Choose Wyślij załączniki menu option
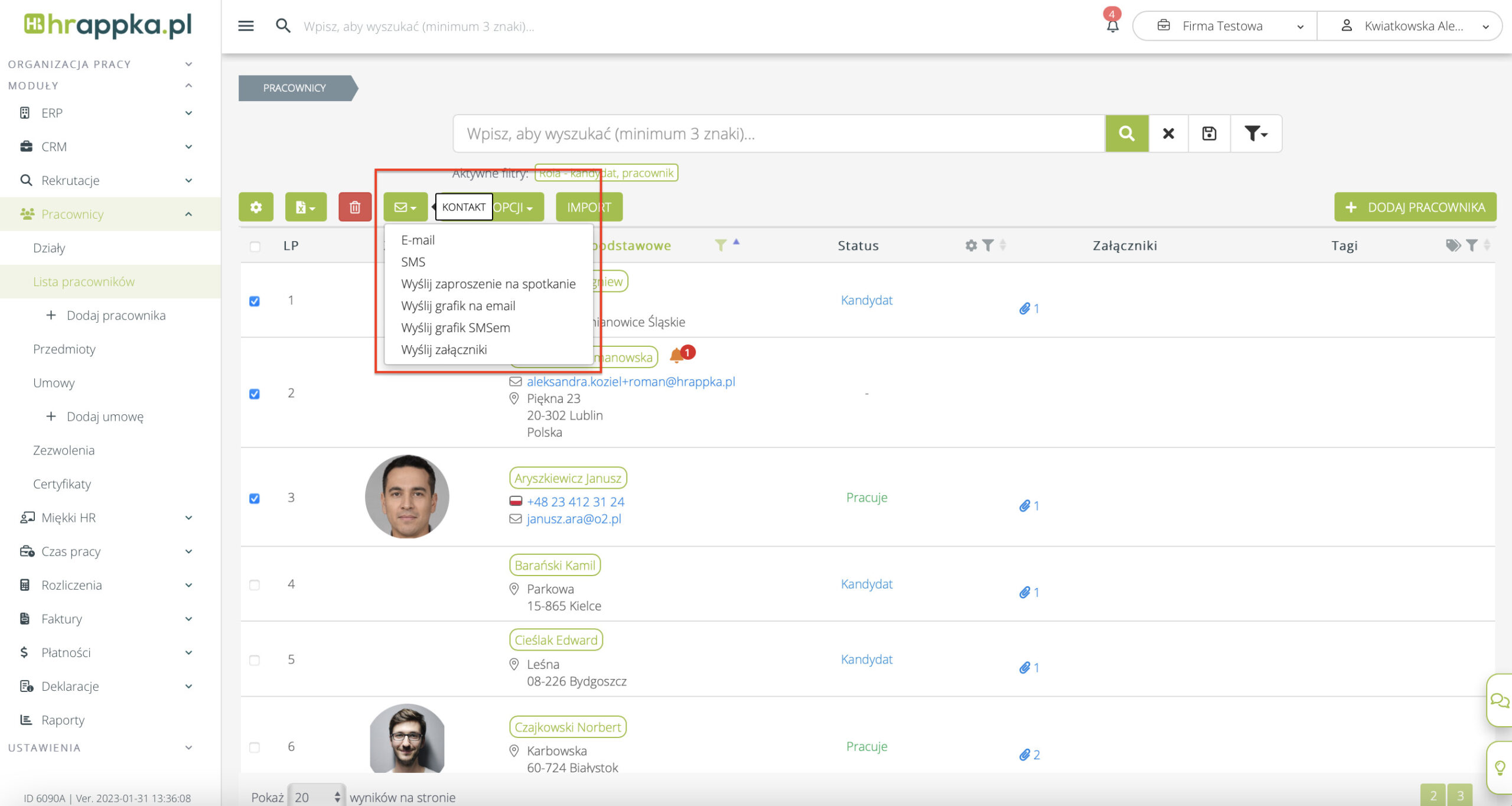This screenshot has width=1512, height=806. click(444, 350)
